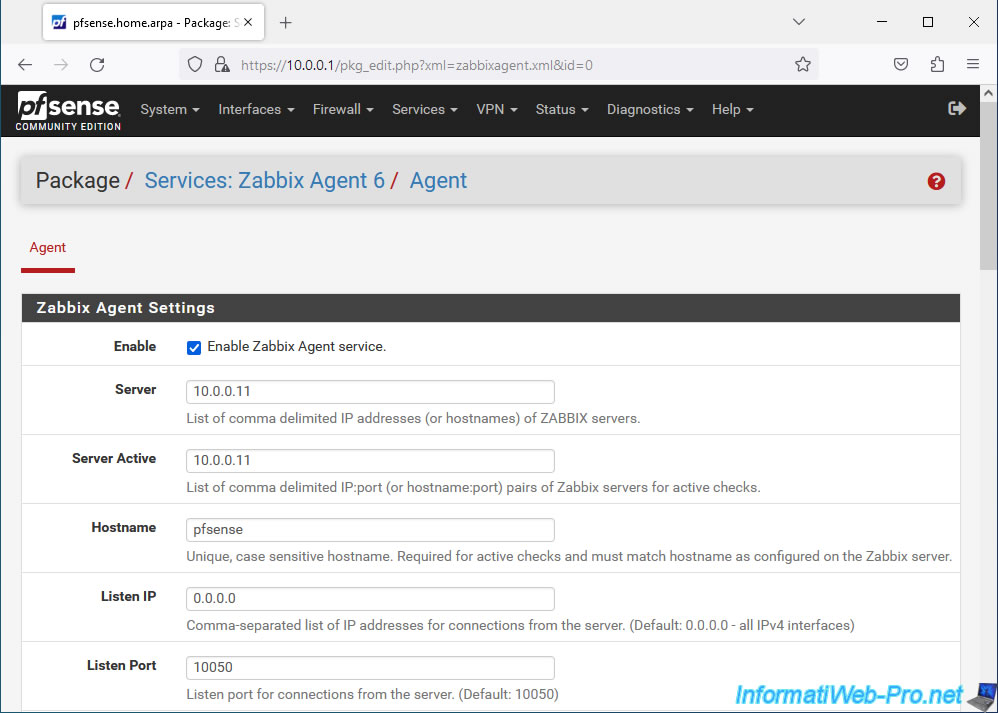
Task: Toggle the Enable Zabbix Agent service checkbox
Action: (x=193, y=348)
